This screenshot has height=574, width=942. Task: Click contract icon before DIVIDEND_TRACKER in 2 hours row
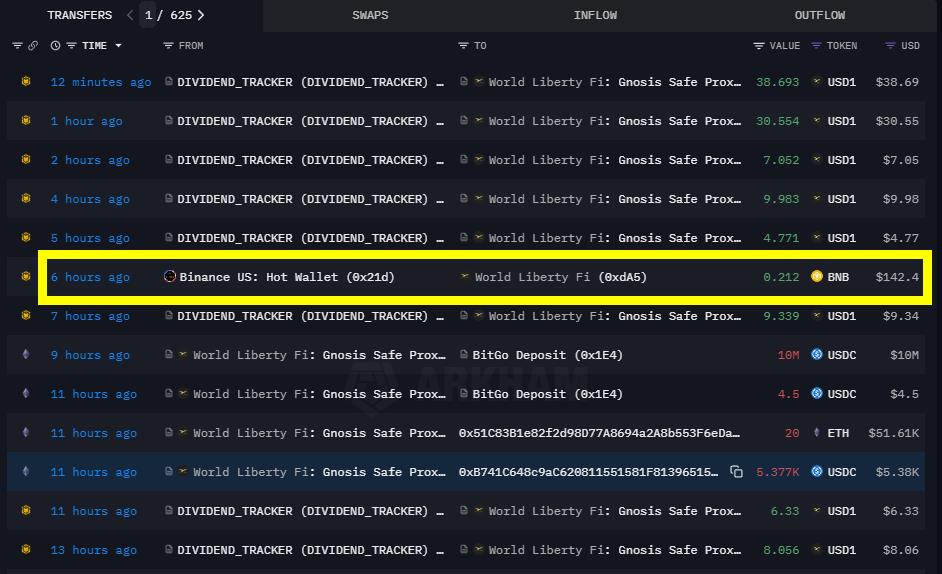pyautogui.click(x=169, y=160)
